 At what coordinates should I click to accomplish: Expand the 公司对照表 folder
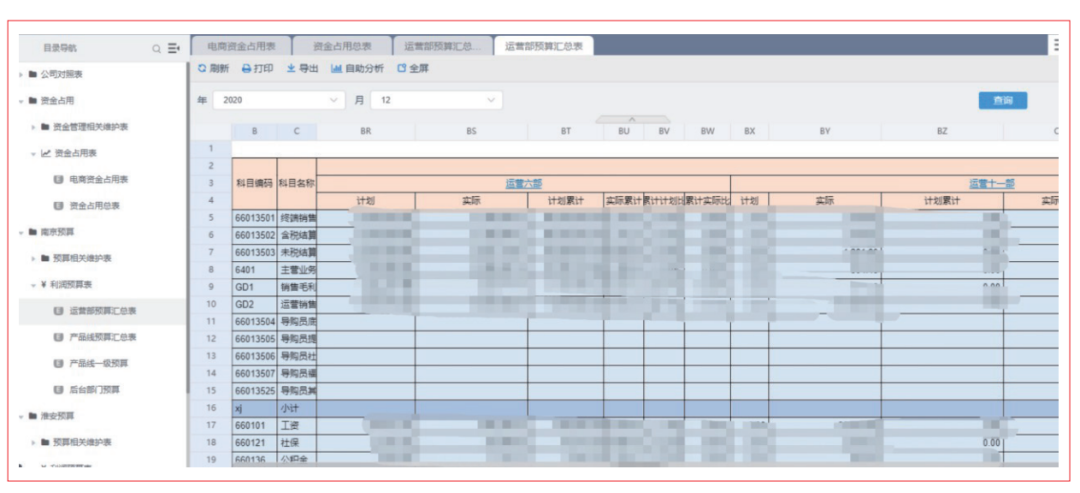click(22, 75)
